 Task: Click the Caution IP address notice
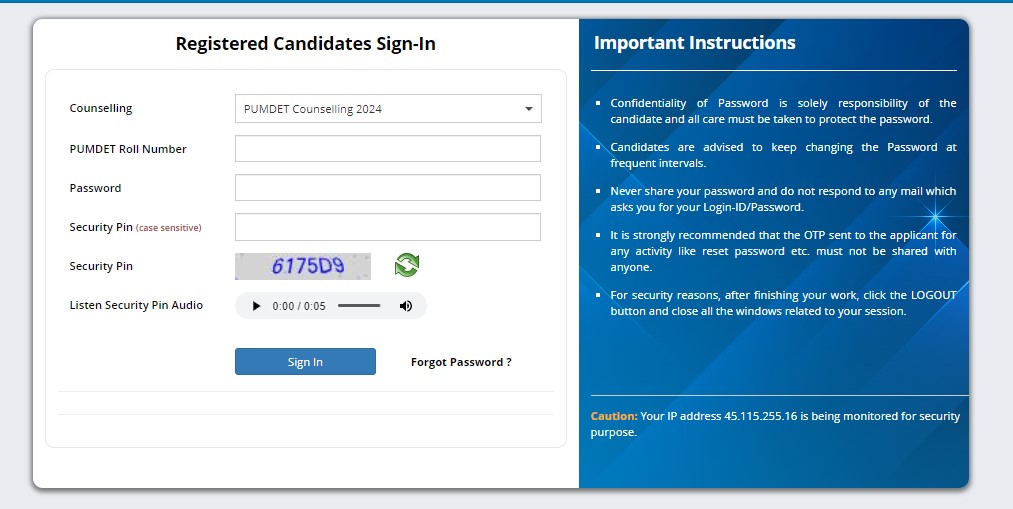click(775, 424)
